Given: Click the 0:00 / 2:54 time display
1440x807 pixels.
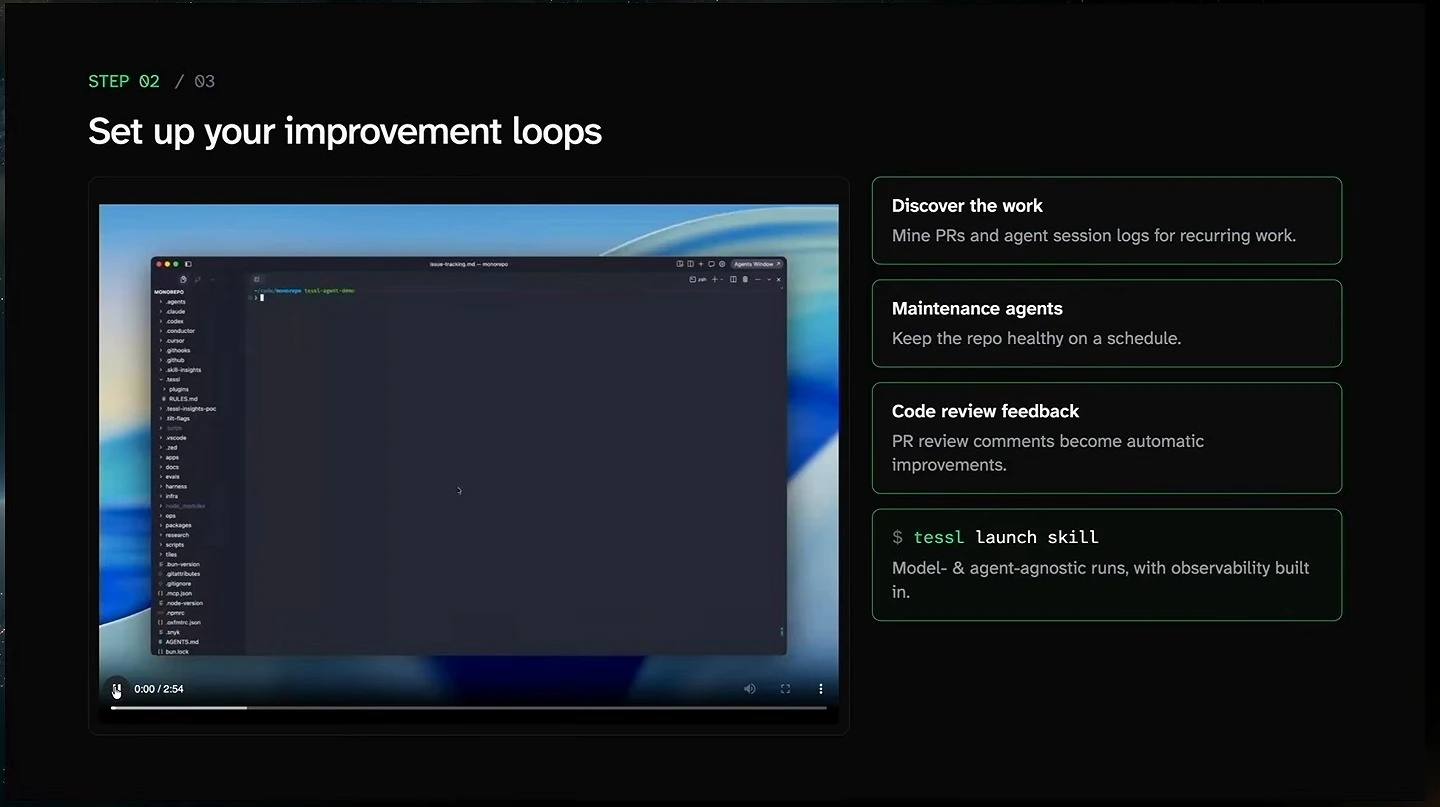Looking at the screenshot, I should pos(159,689).
